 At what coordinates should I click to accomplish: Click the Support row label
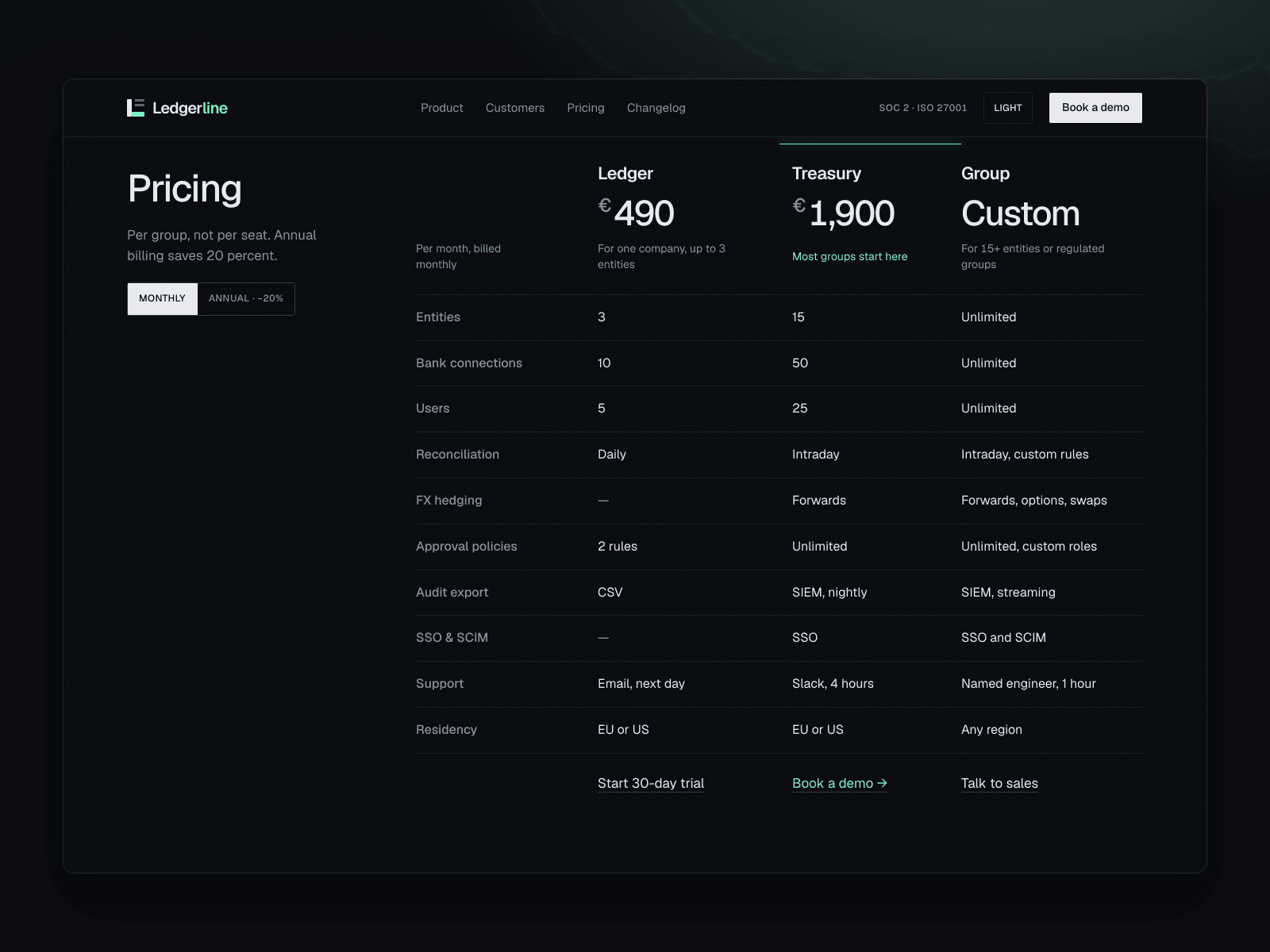pyautogui.click(x=440, y=684)
